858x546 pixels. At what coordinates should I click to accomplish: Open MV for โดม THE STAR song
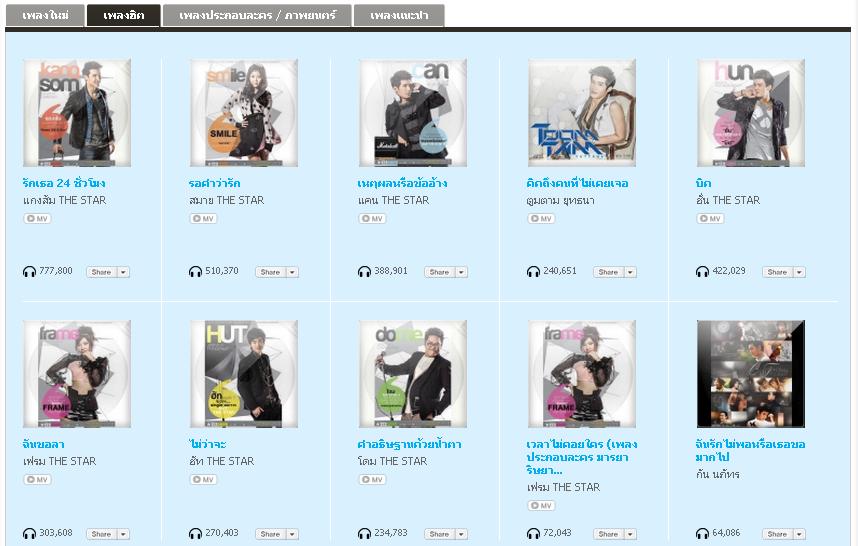[373, 480]
